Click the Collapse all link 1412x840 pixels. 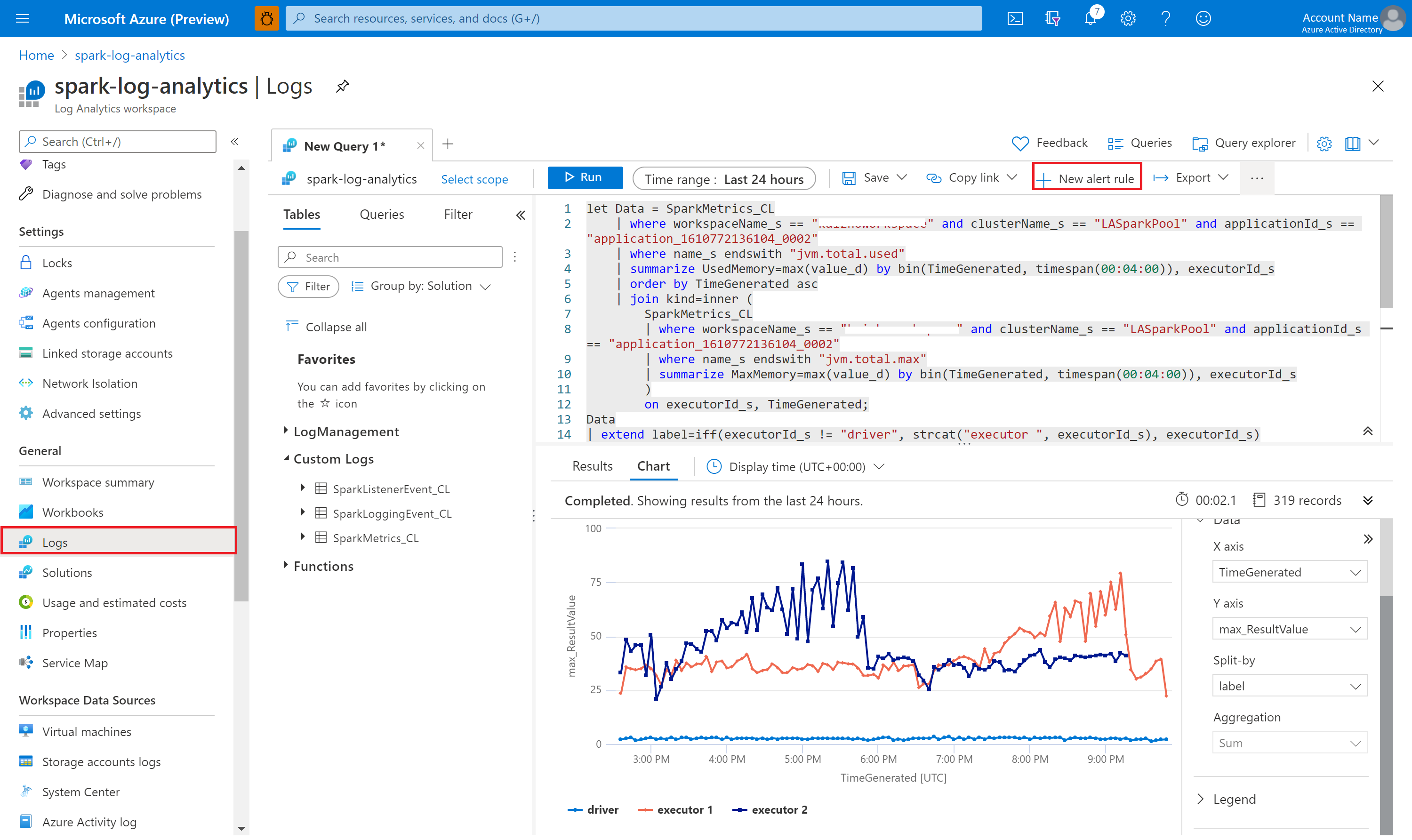pyautogui.click(x=329, y=325)
